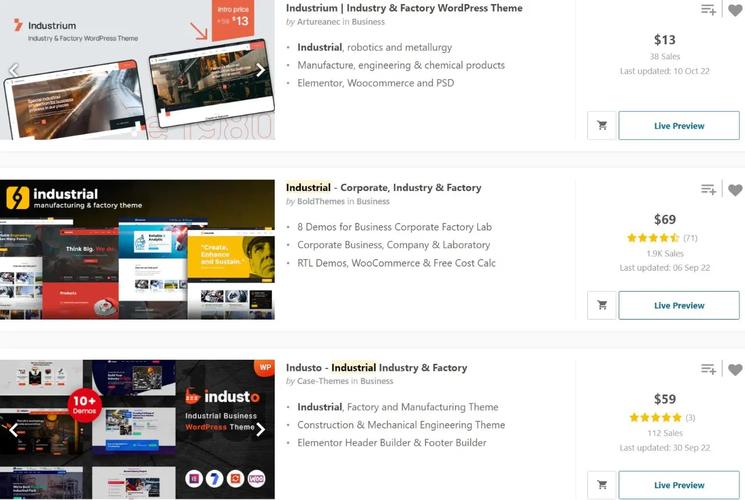
Task: Add Industo theme to cart
Action: 602,485
